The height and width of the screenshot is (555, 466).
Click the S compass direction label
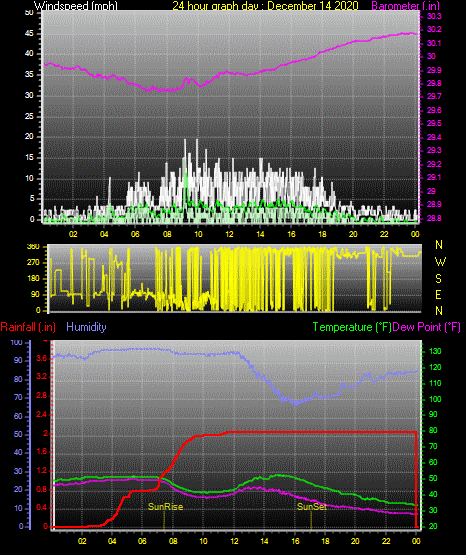(438, 279)
